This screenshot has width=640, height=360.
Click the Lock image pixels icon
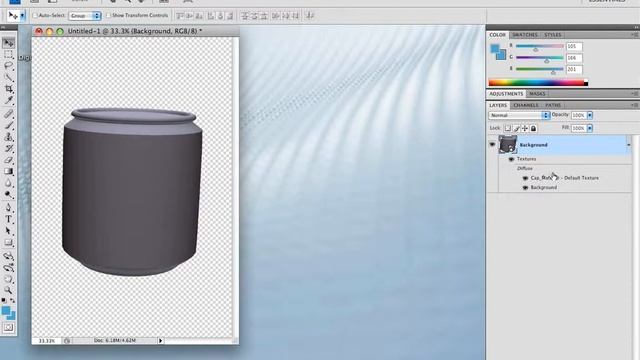(516, 128)
